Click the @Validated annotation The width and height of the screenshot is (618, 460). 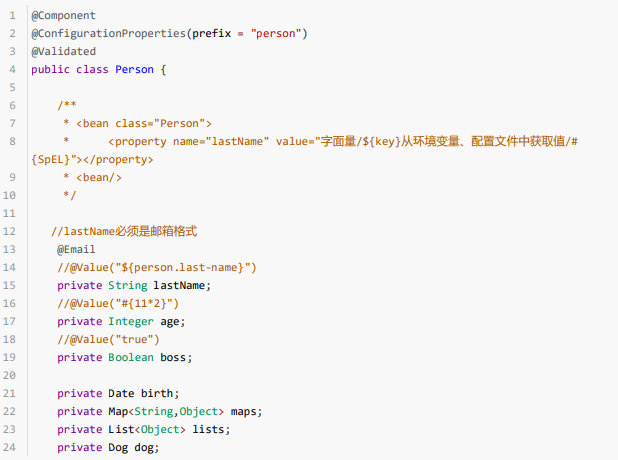click(63, 51)
